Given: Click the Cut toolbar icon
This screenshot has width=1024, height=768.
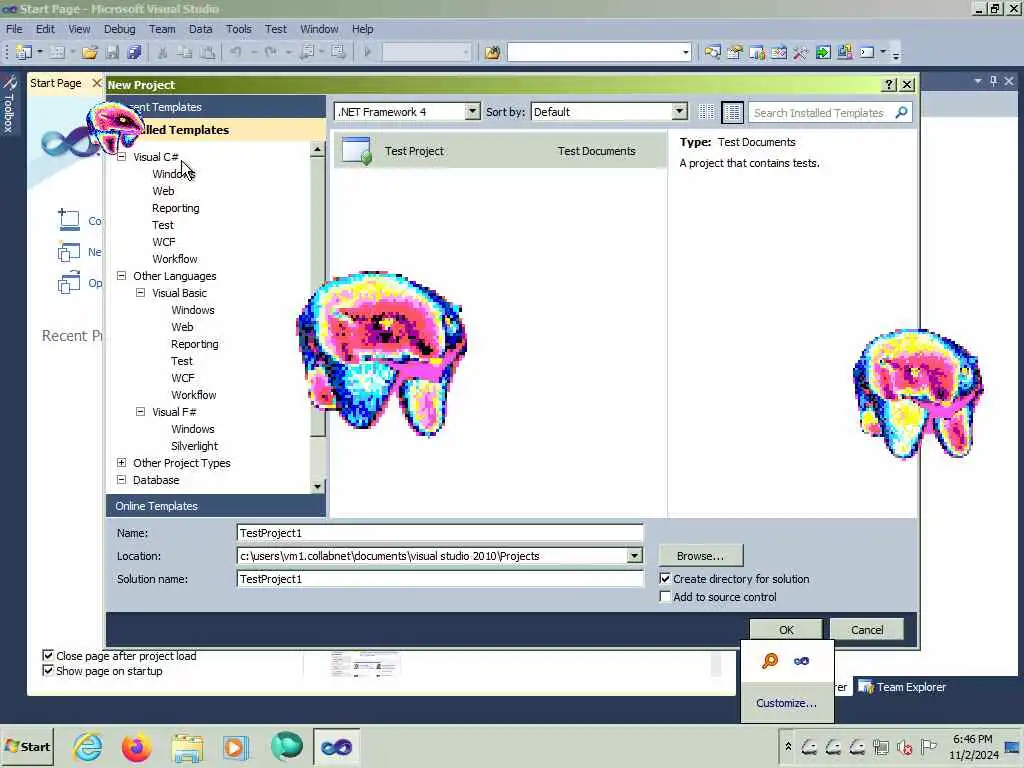Looking at the screenshot, I should pos(163,52).
